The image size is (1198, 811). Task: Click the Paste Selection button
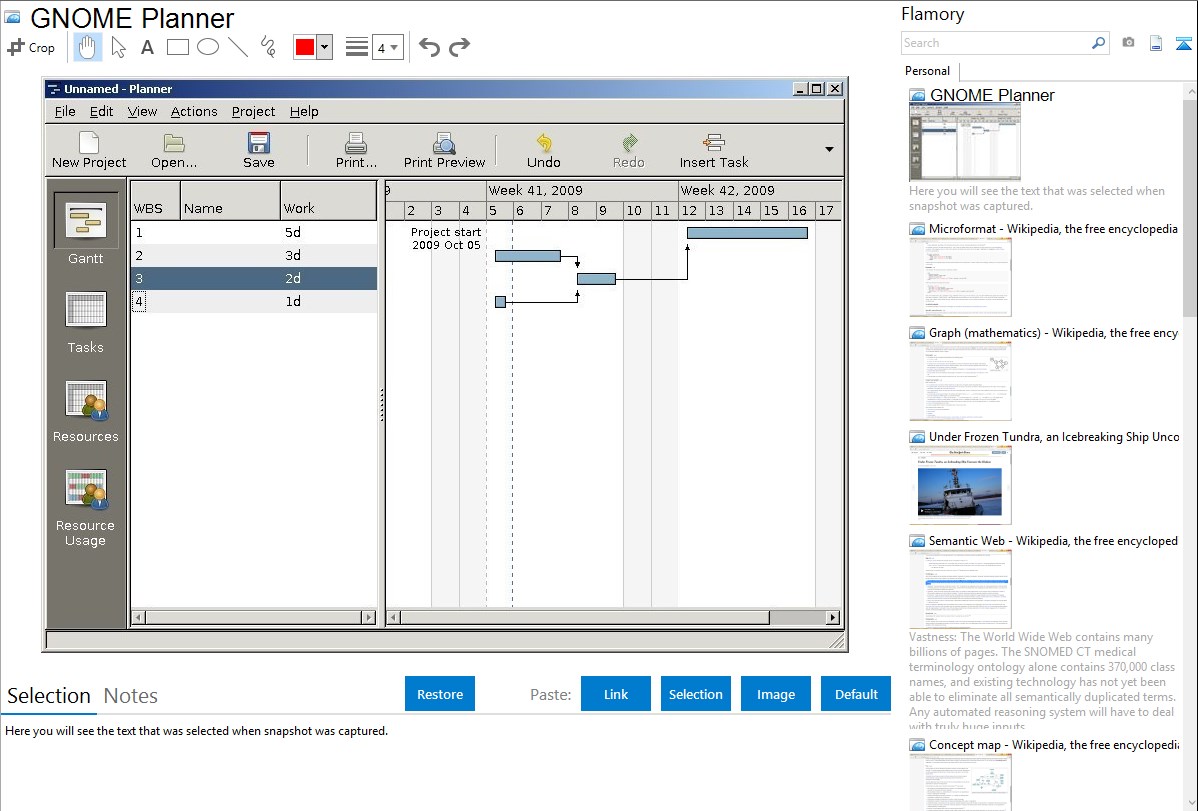[695, 694]
